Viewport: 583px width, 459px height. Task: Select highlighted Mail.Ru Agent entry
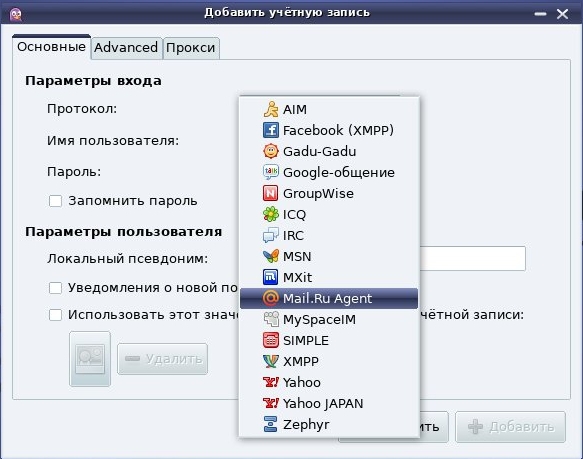coord(329,298)
